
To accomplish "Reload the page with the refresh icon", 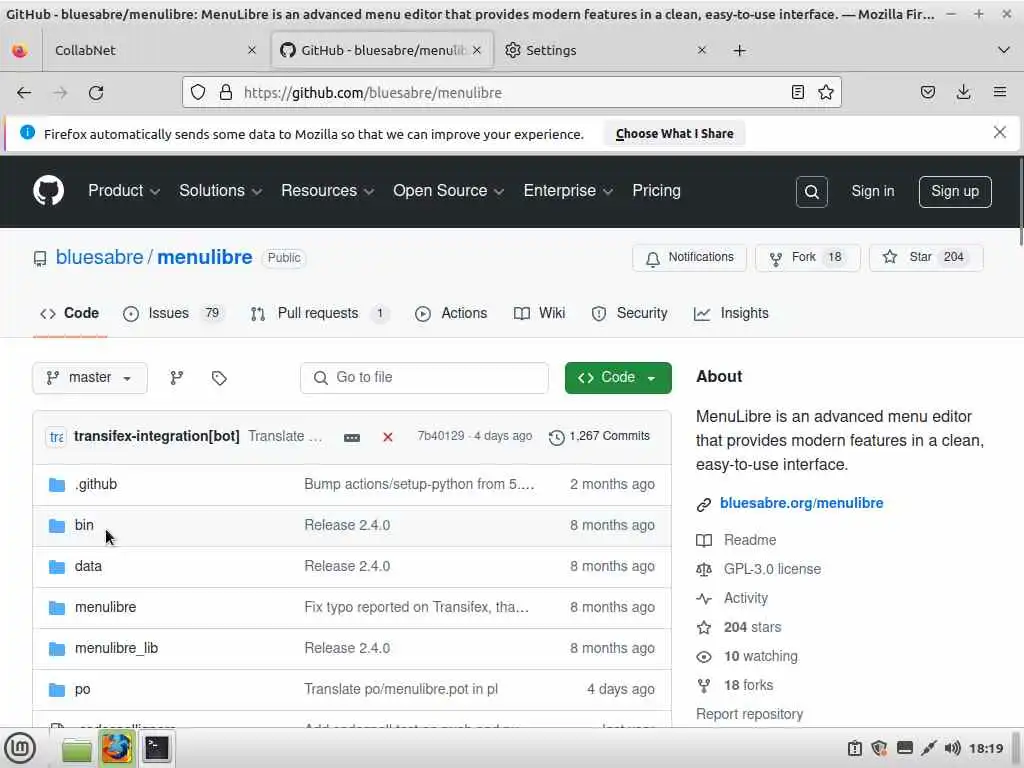I will point(96,93).
